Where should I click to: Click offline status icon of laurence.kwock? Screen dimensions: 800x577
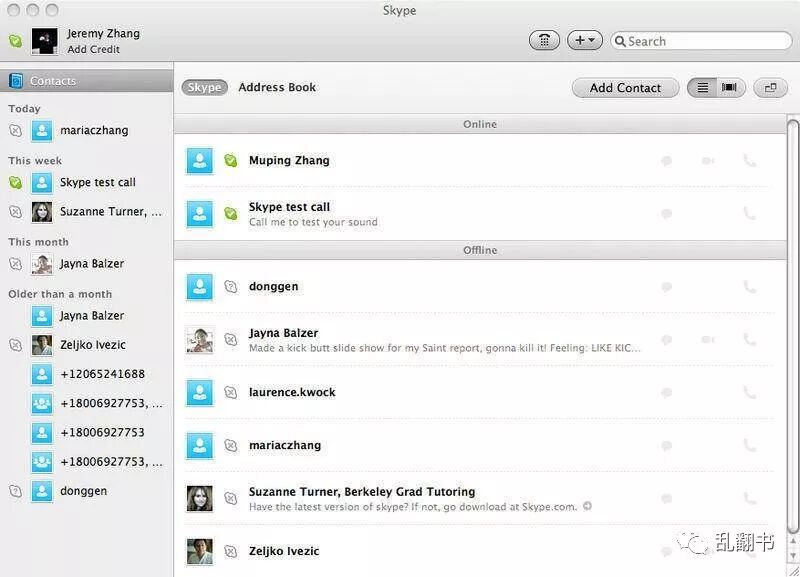point(231,392)
